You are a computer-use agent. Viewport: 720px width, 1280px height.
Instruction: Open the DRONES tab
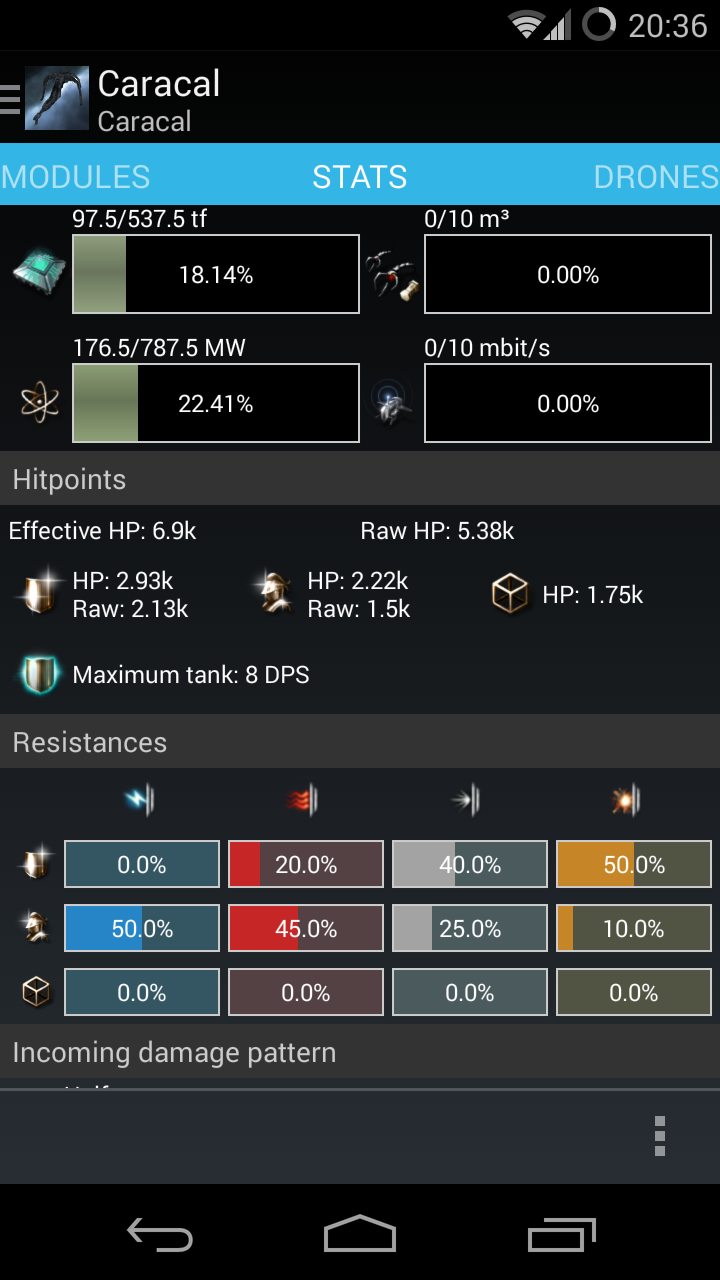(655, 177)
